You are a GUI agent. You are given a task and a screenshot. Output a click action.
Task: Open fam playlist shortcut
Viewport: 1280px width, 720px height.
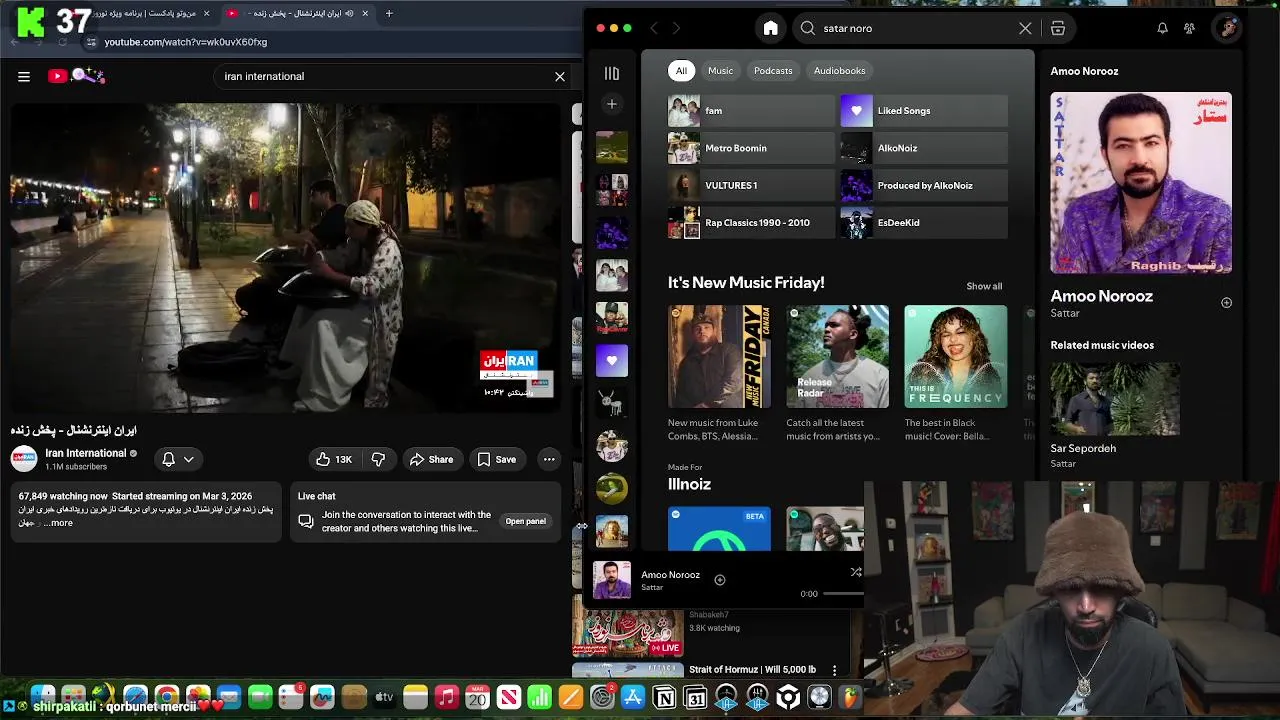751,111
